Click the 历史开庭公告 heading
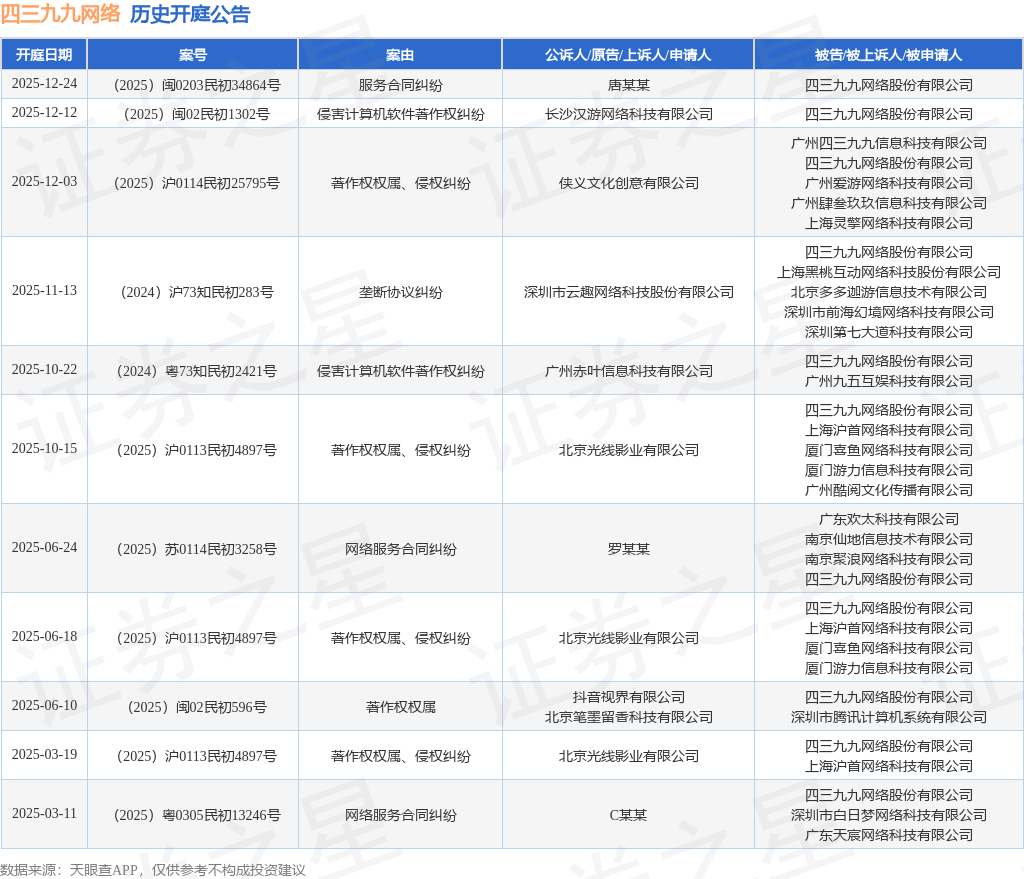The image size is (1024, 879). click(x=190, y=14)
